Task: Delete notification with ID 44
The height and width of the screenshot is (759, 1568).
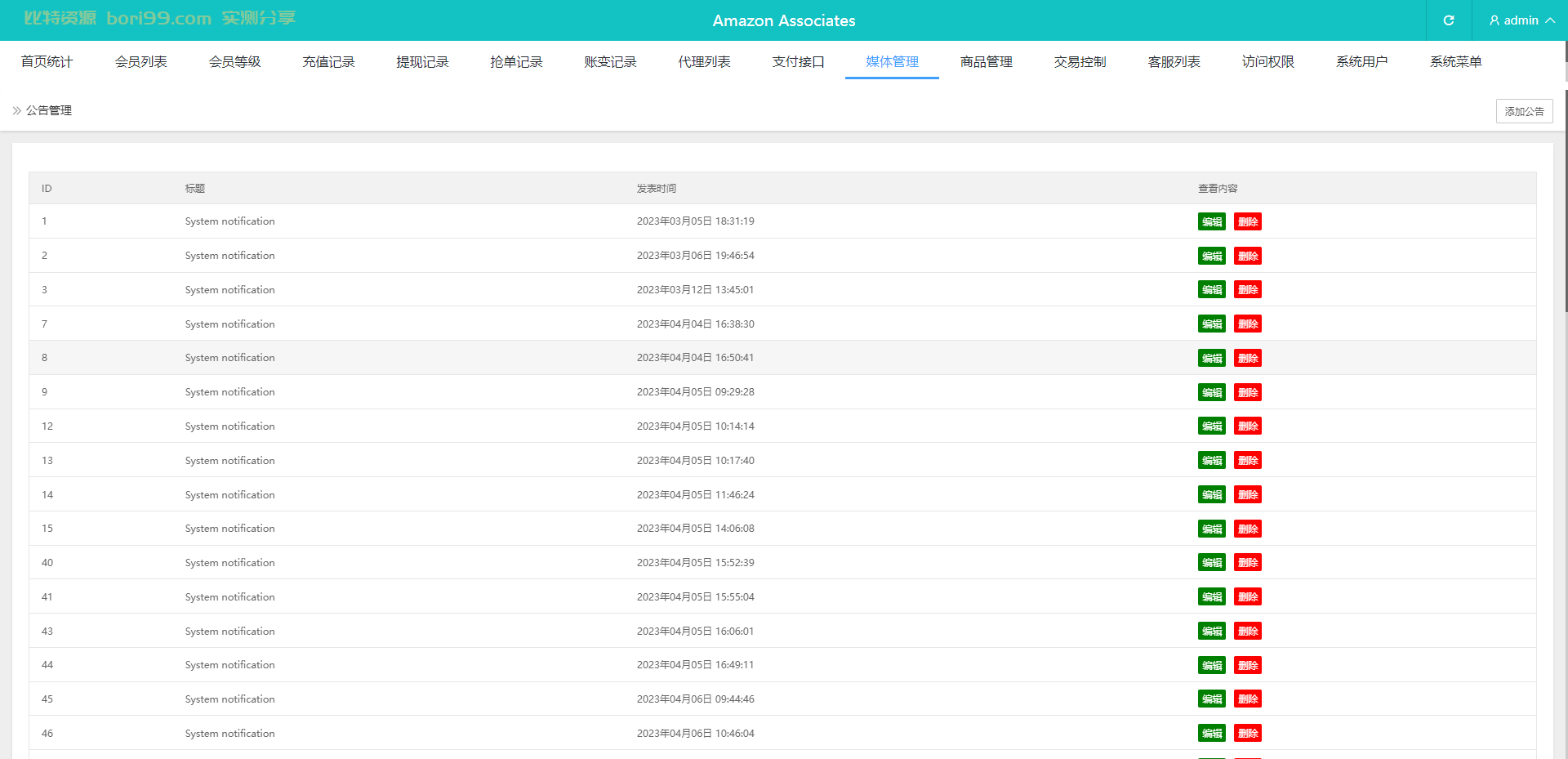Action: click(1248, 665)
